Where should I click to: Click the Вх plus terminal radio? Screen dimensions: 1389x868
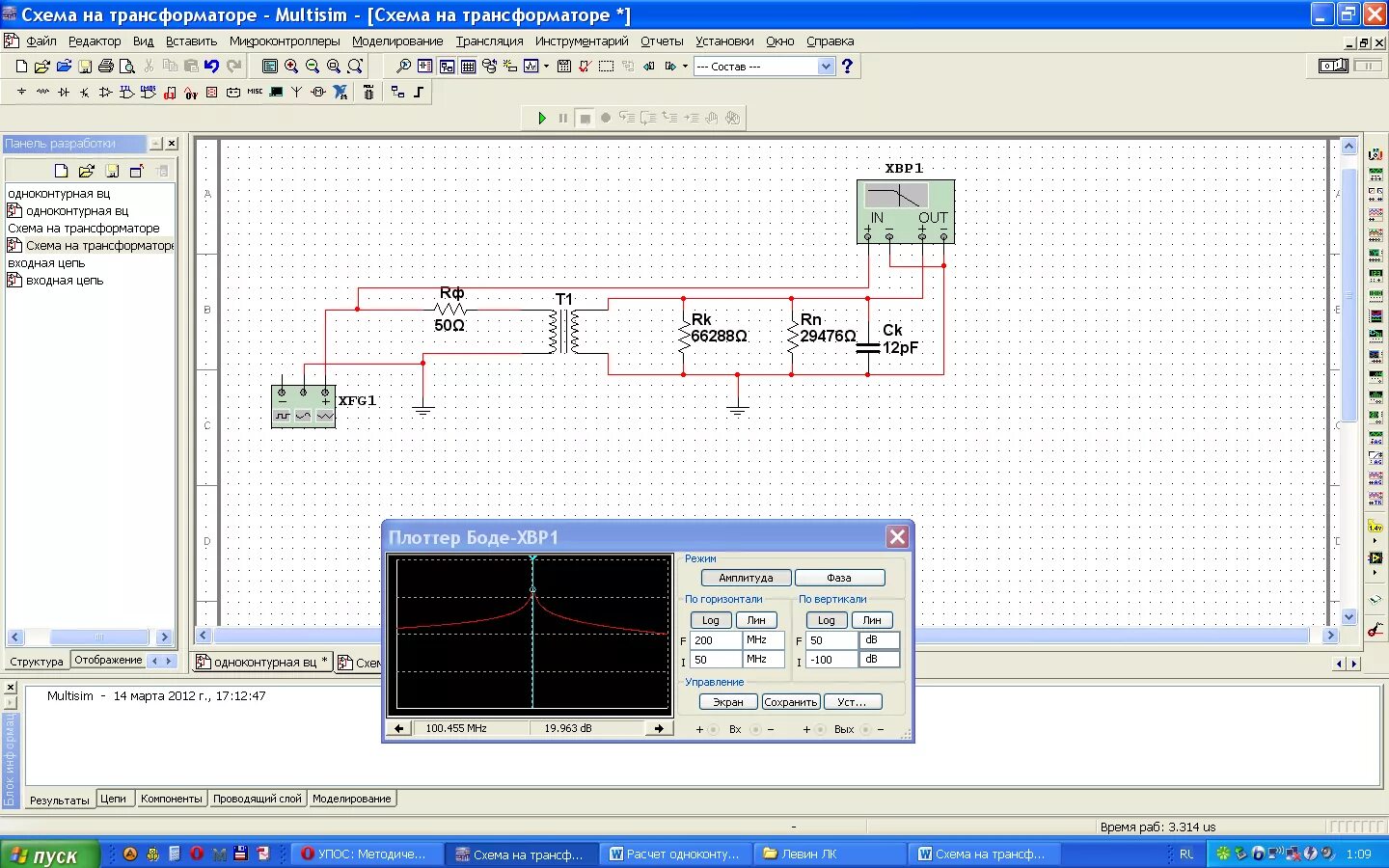tap(714, 729)
